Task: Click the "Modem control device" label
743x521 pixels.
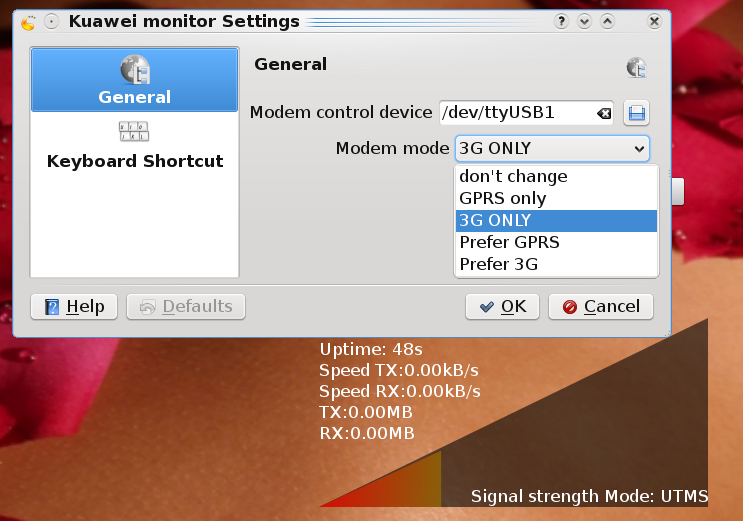Action: (341, 113)
